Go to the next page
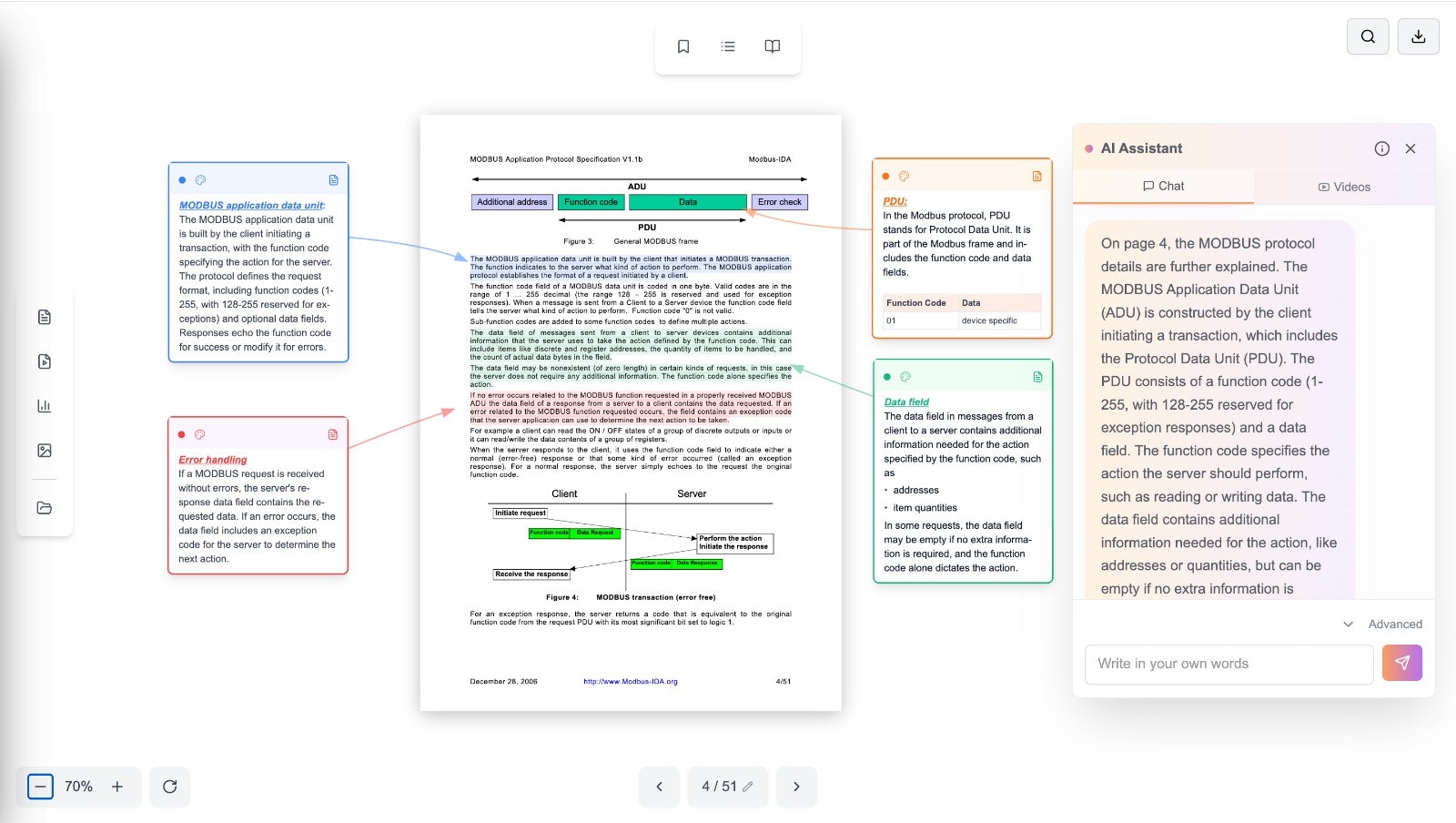 [x=797, y=787]
